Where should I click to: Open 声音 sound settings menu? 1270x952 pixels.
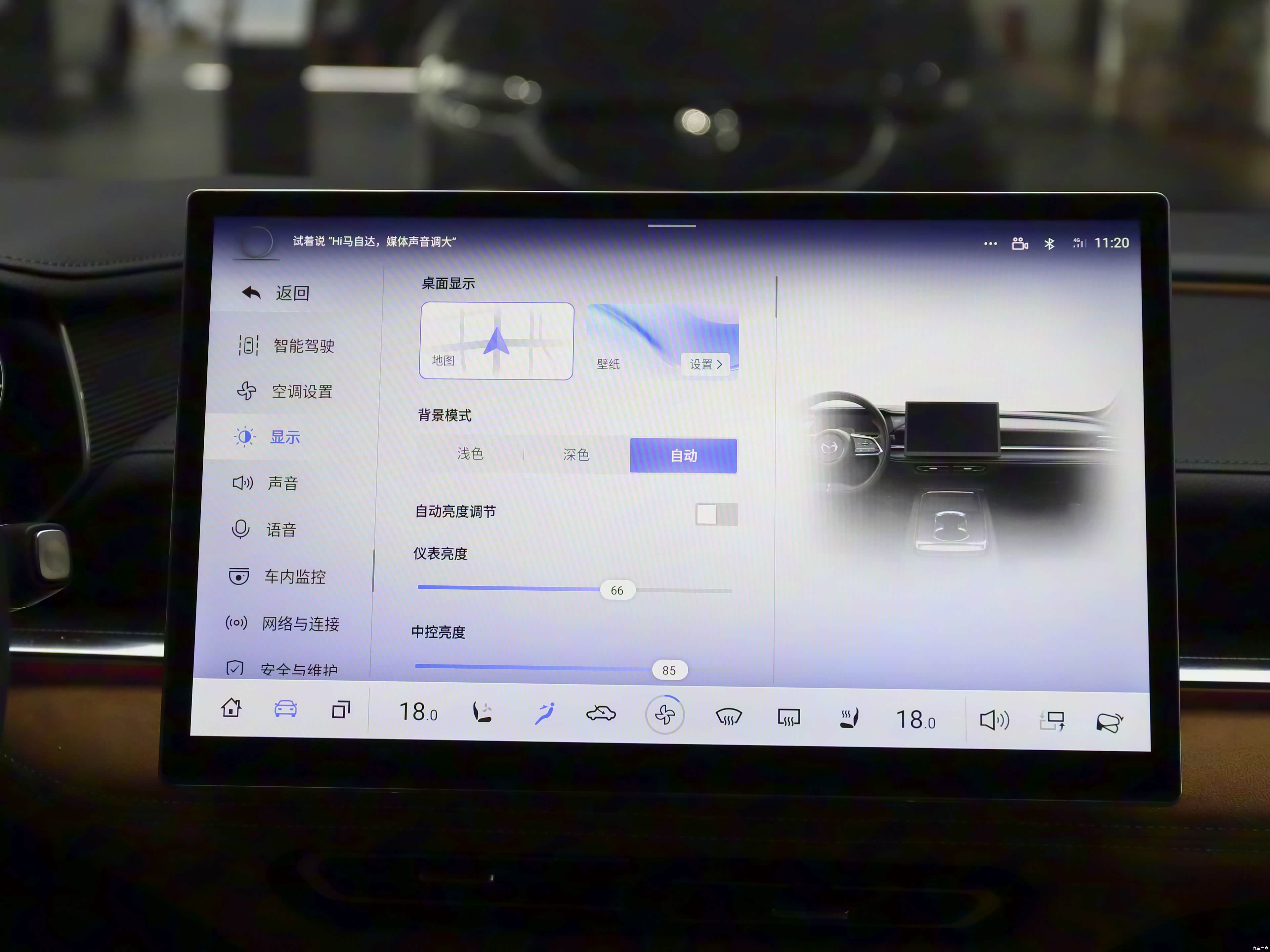(x=282, y=483)
